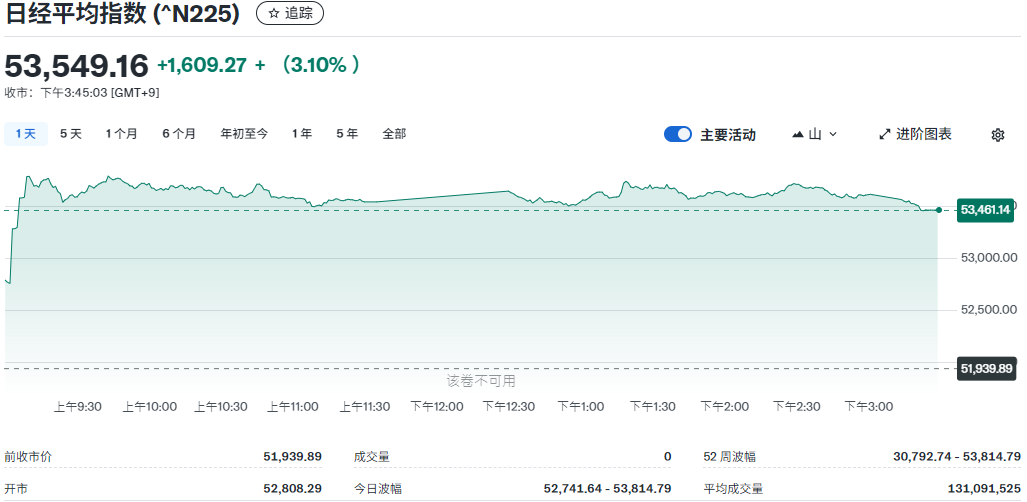Click the 53,000.00 axis label
1027x502 pixels.
[989, 258]
